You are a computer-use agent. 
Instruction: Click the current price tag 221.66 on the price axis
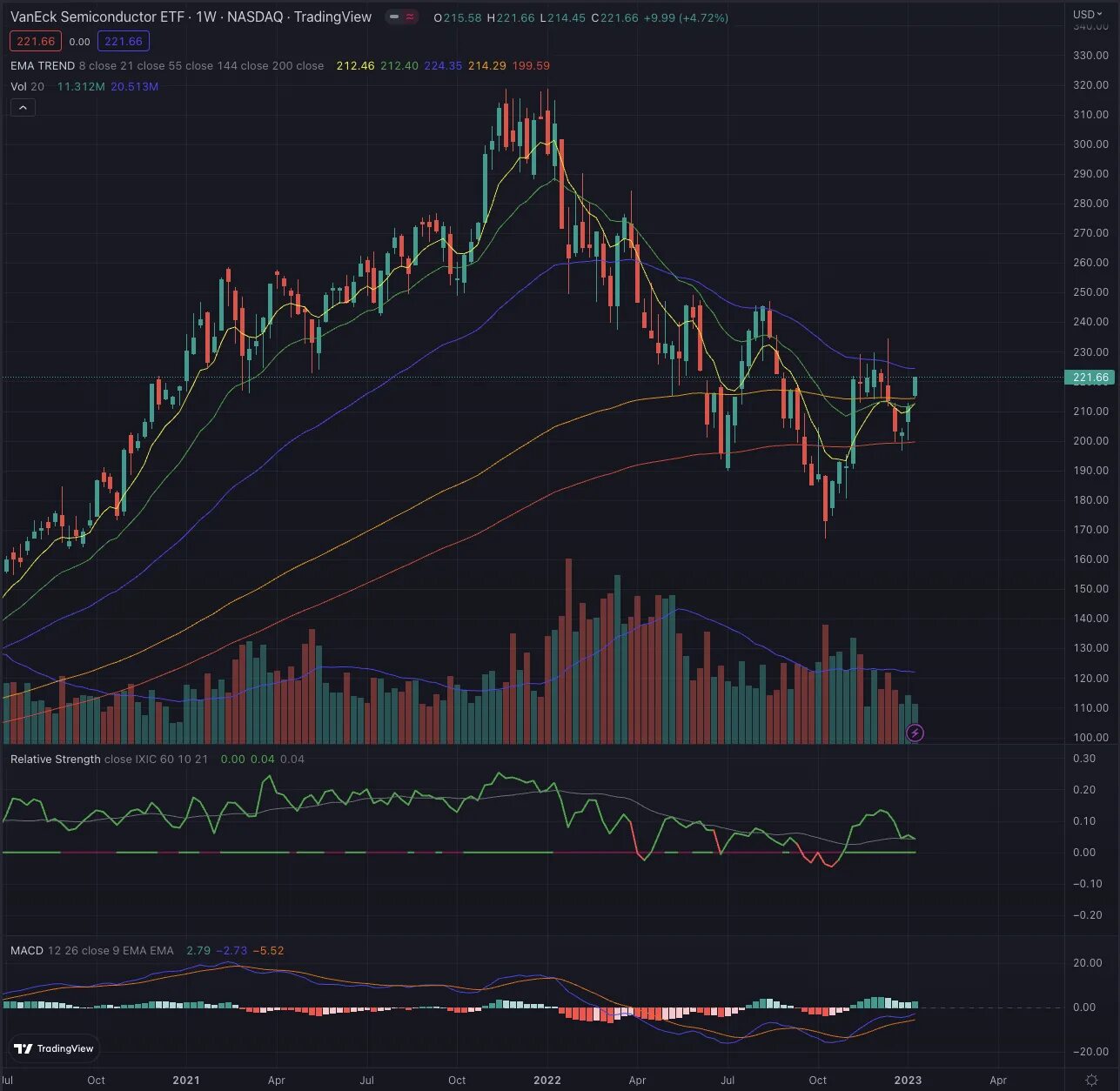coord(1090,377)
